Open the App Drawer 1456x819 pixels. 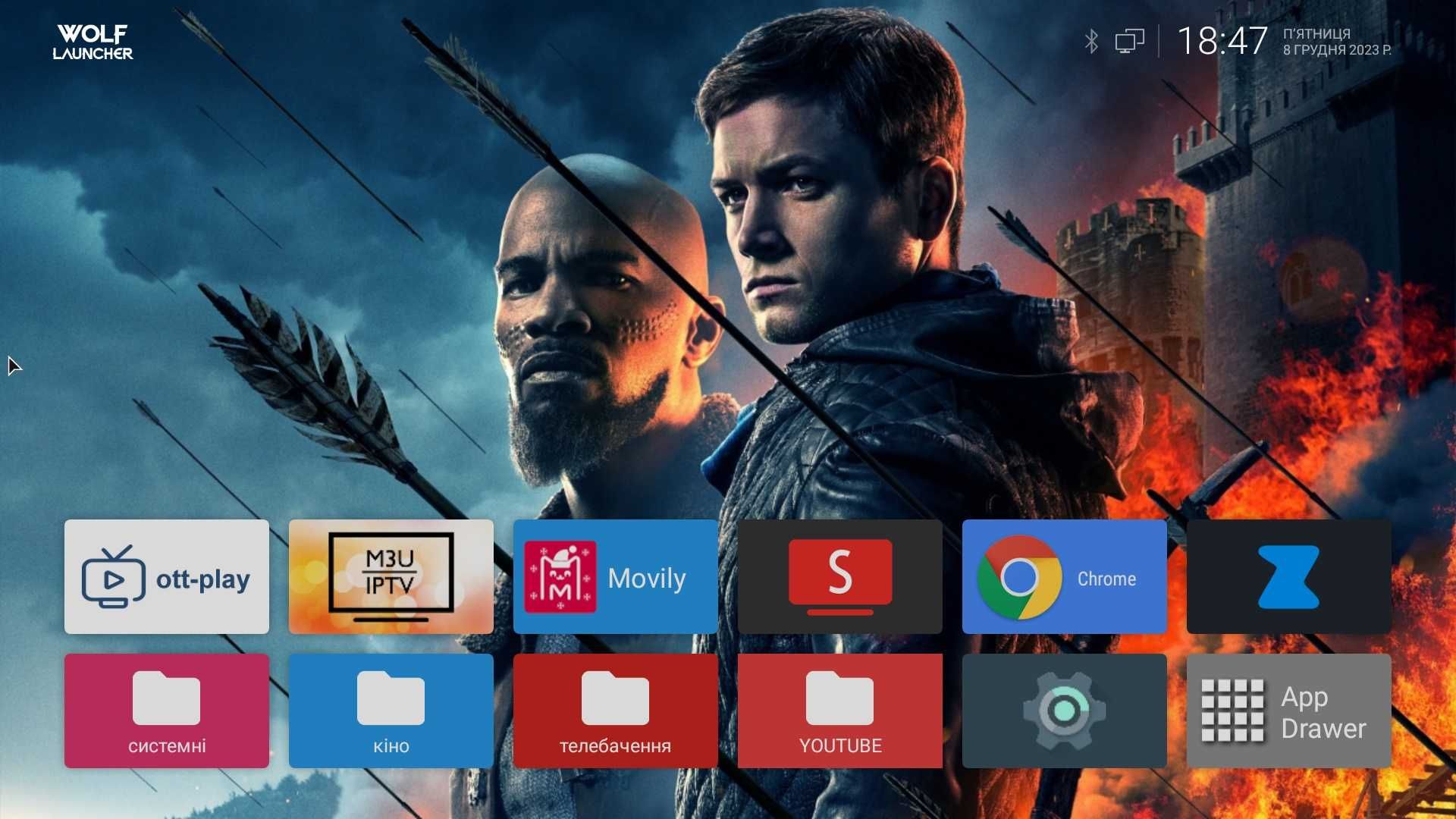click(x=1289, y=711)
